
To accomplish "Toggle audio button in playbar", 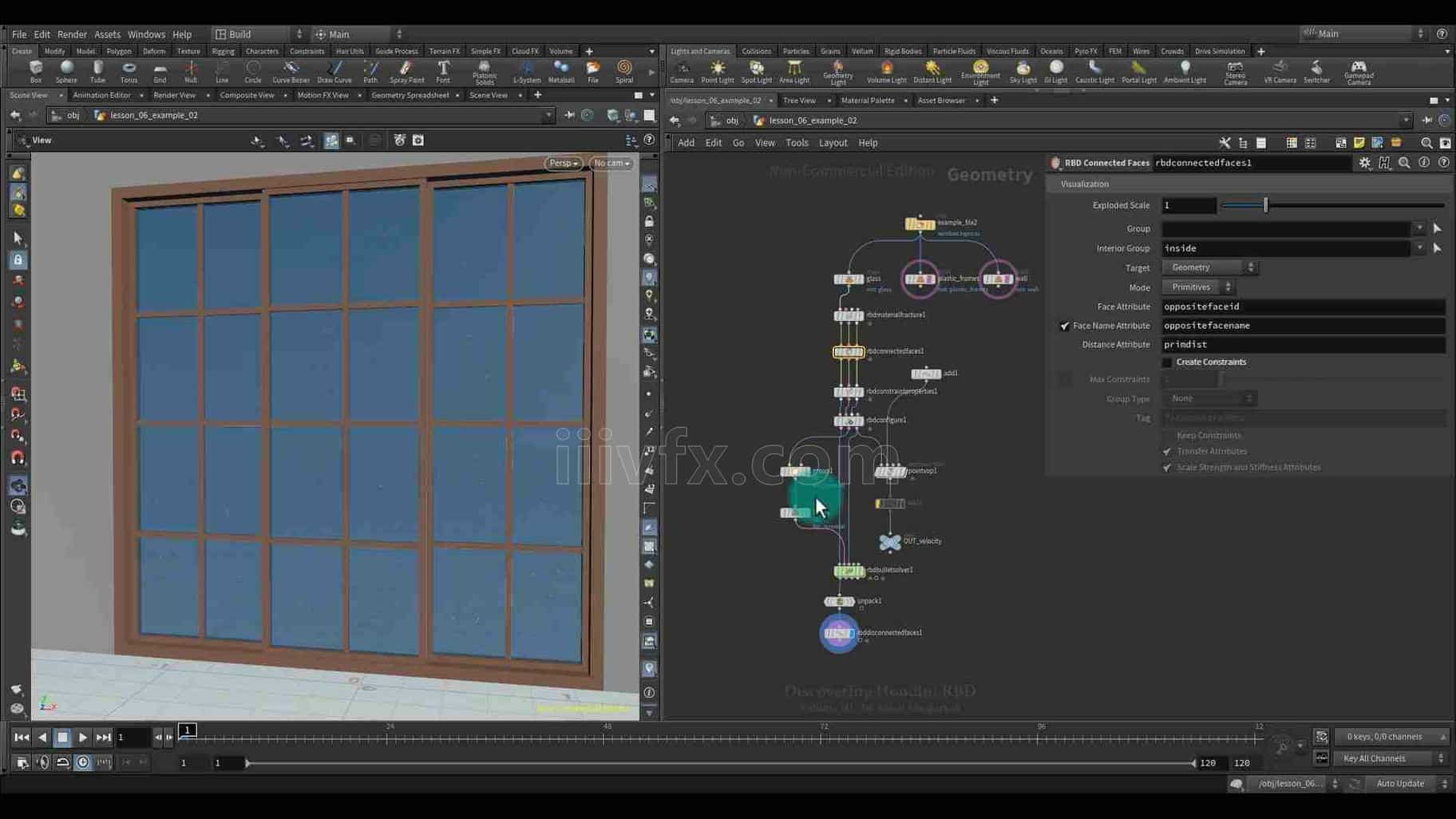I will pyautogui.click(x=42, y=763).
